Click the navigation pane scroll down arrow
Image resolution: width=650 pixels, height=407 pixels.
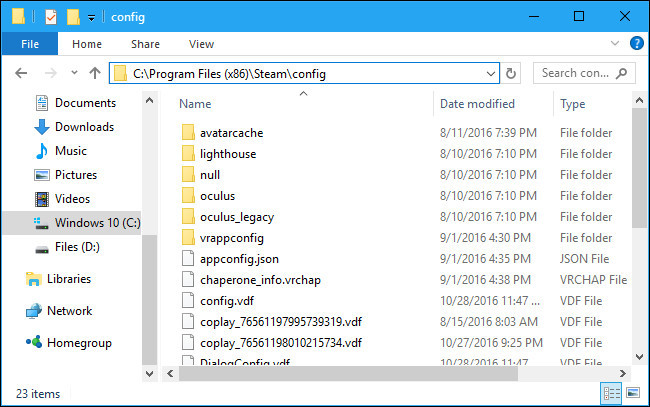pyautogui.click(x=150, y=373)
